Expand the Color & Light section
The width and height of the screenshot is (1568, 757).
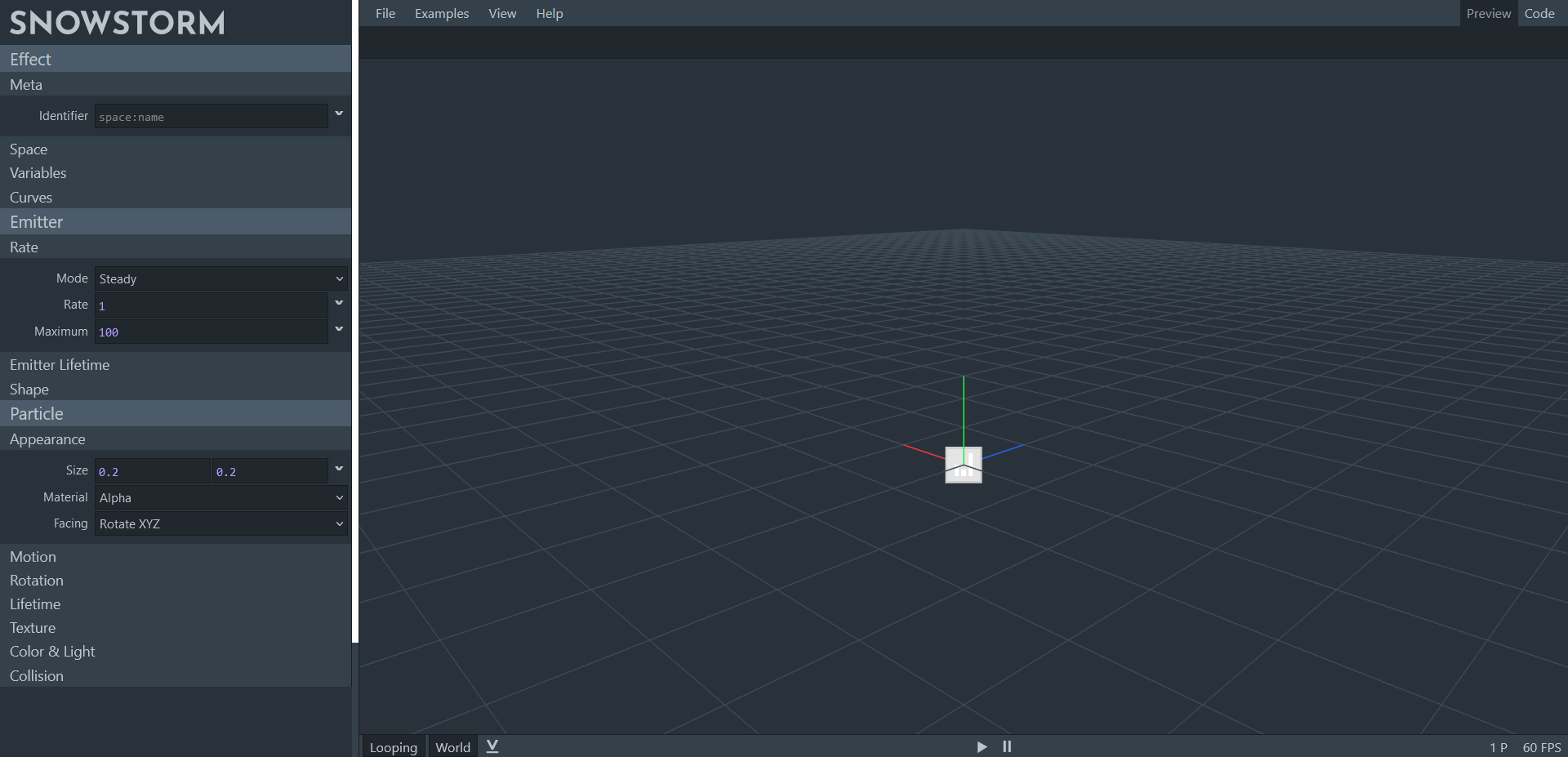(x=176, y=652)
